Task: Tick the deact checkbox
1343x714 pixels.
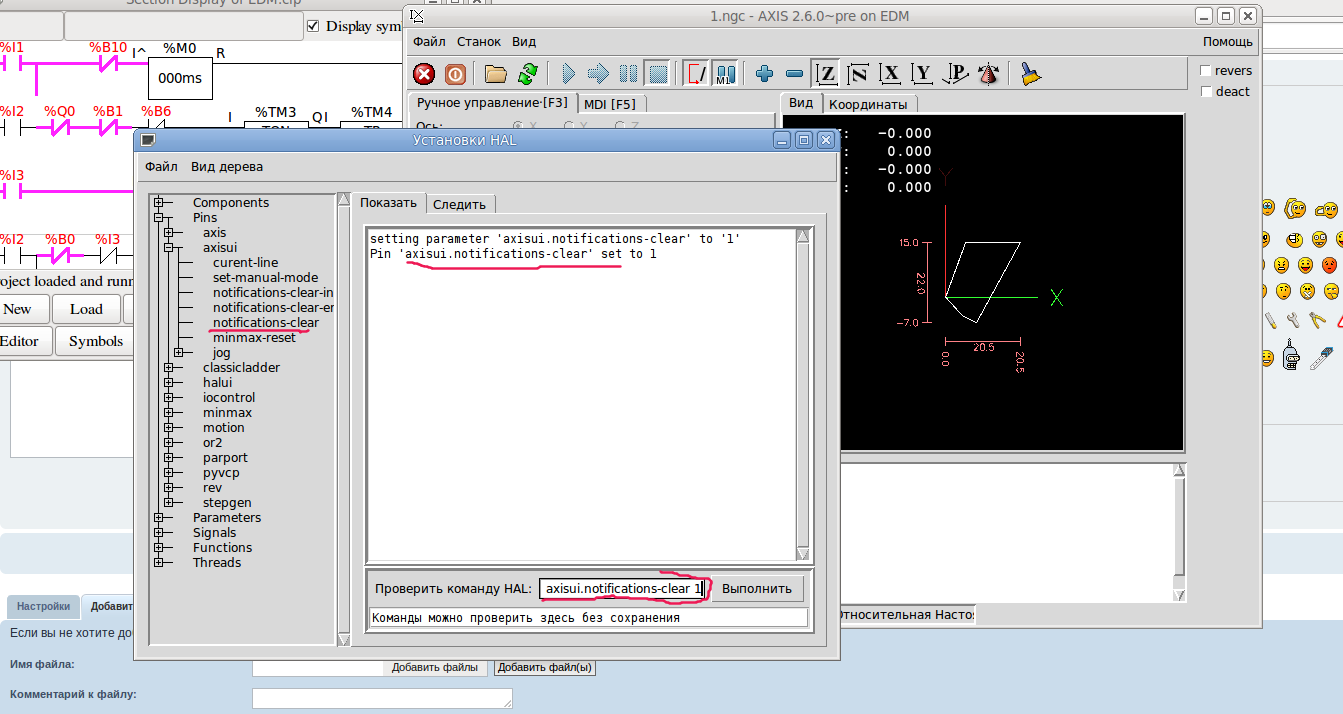Action: (1206, 92)
